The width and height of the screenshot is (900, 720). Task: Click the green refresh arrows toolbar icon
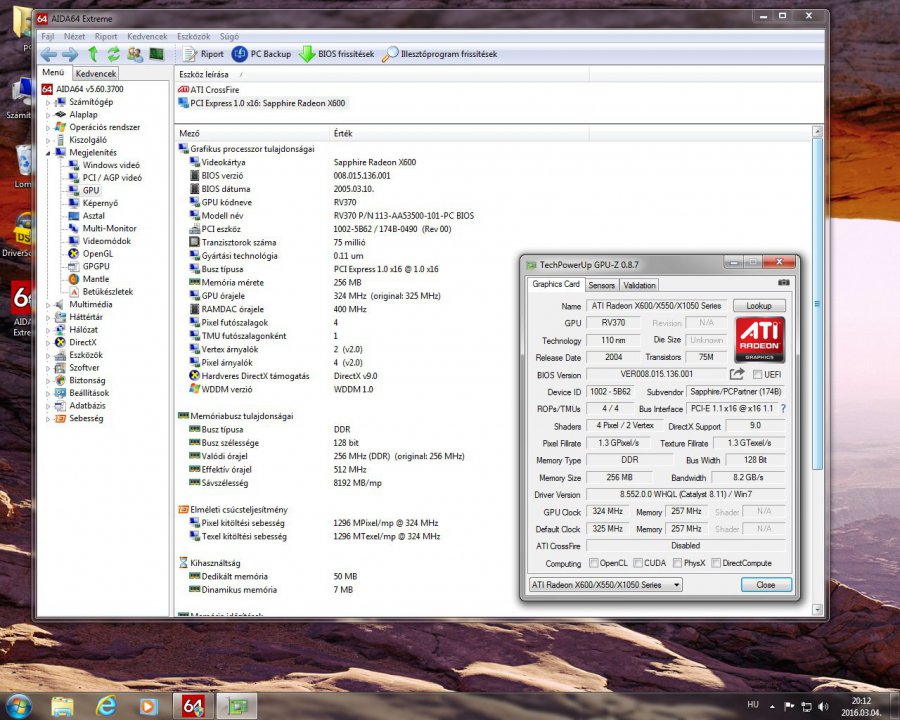coord(113,54)
